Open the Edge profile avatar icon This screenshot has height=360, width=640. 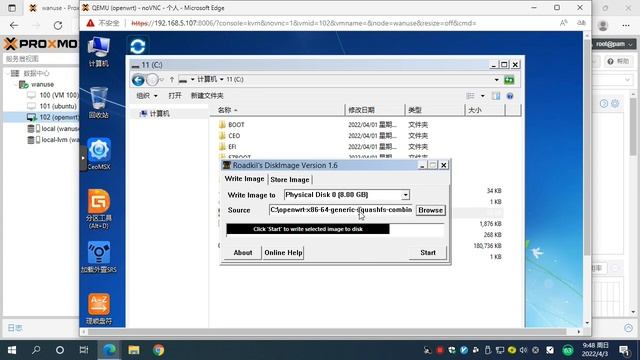[603, 25]
